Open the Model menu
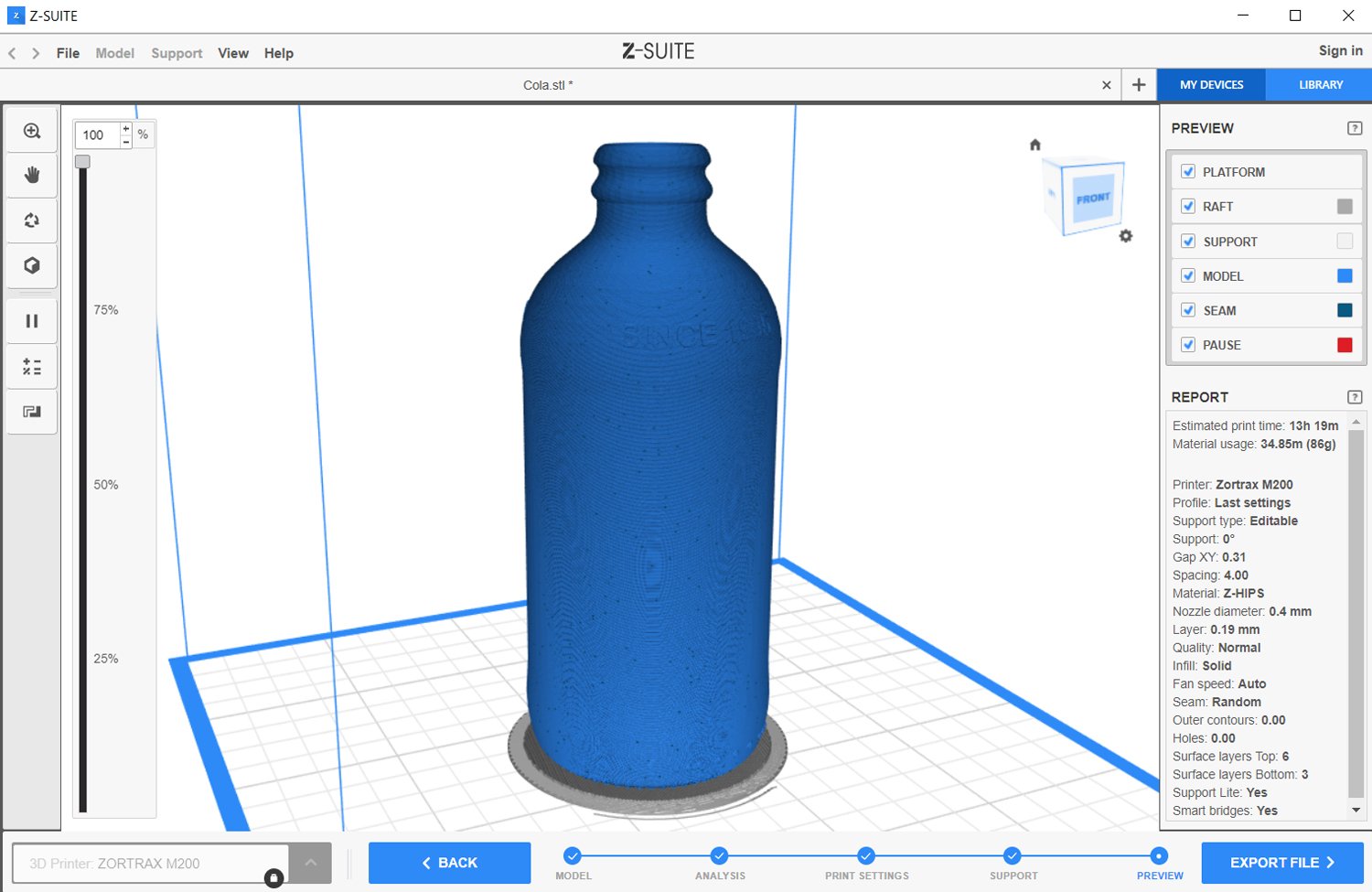 114,53
